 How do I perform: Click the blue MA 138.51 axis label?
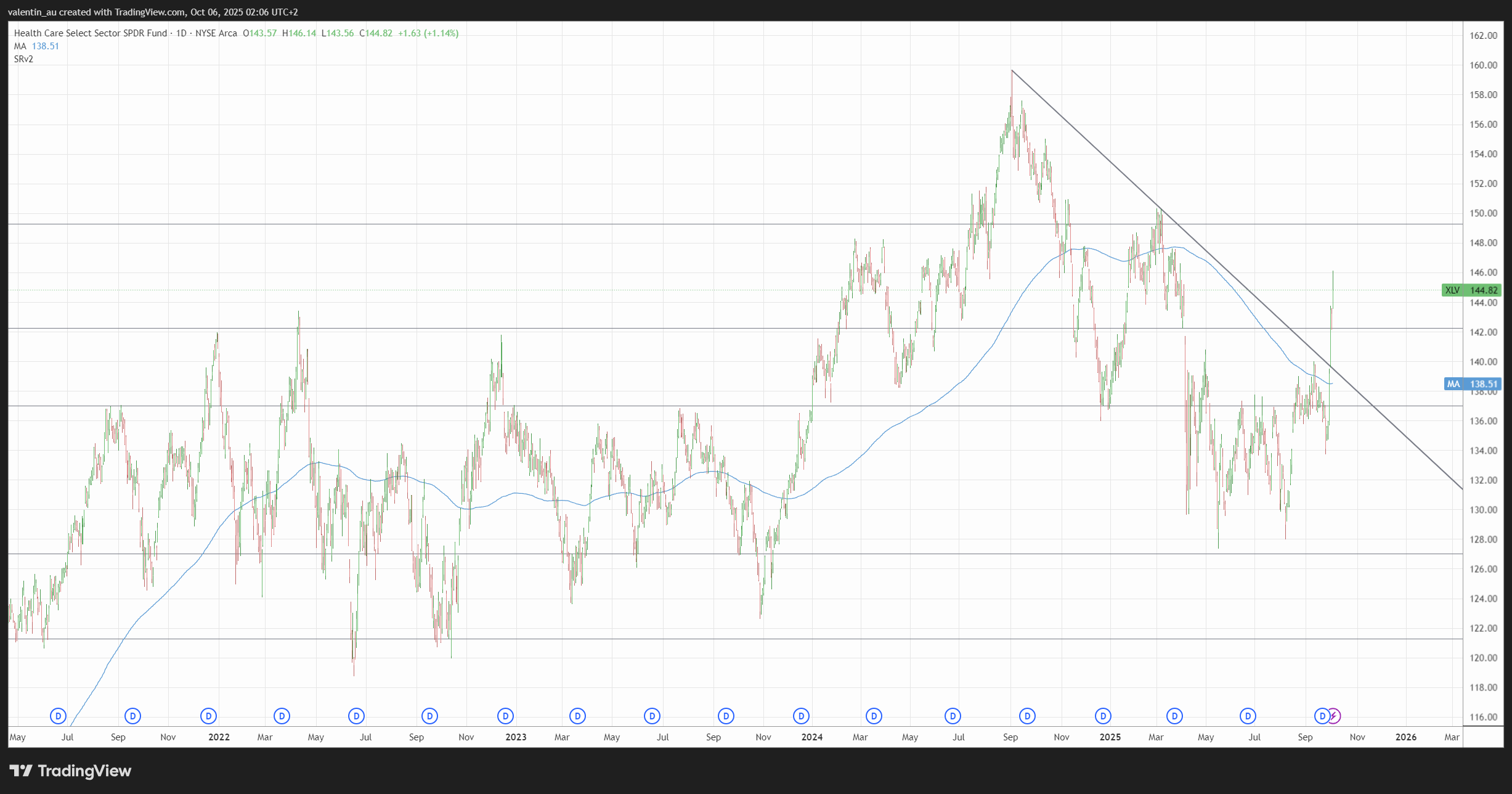pos(1471,384)
